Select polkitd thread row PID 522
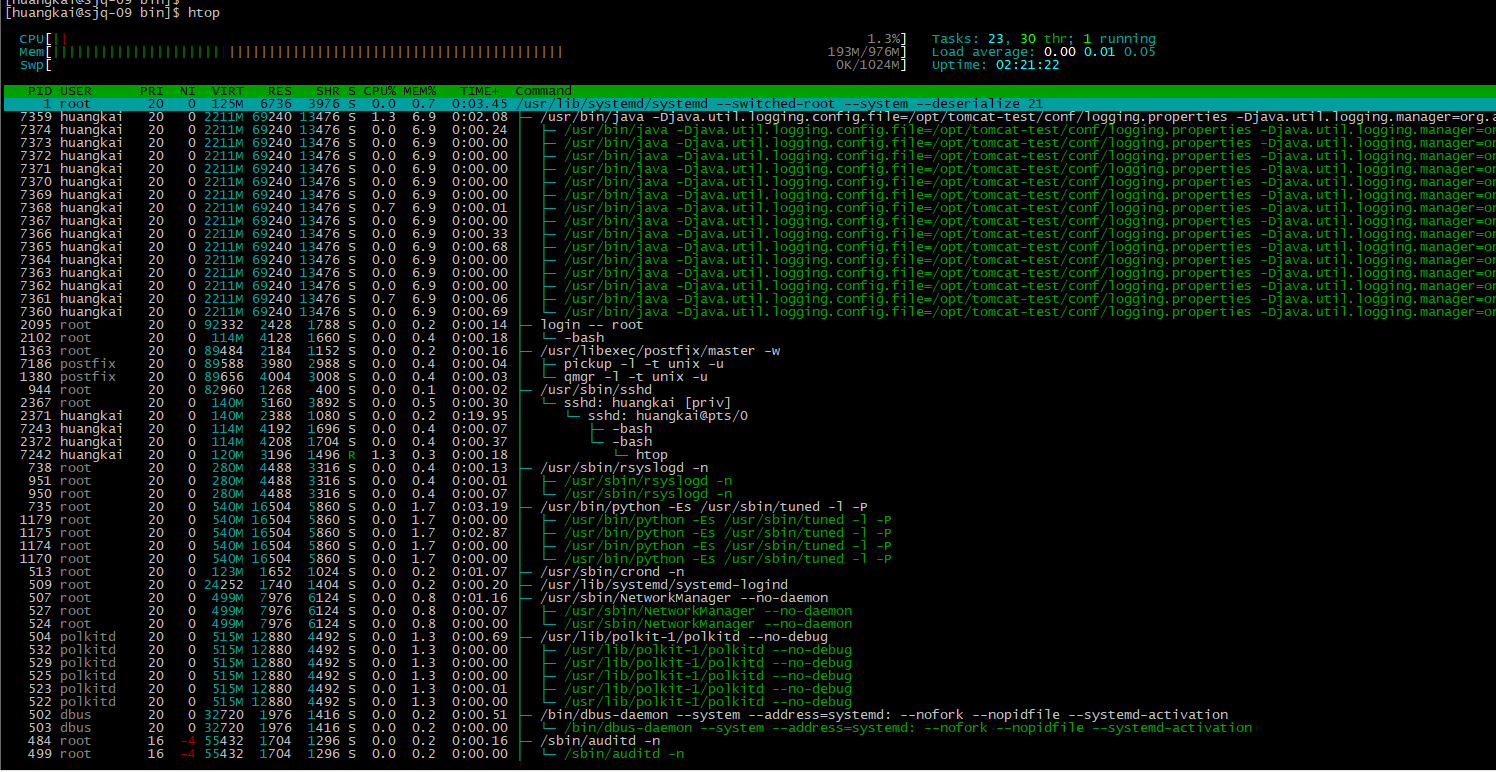The image size is (1496, 772). pos(748,702)
